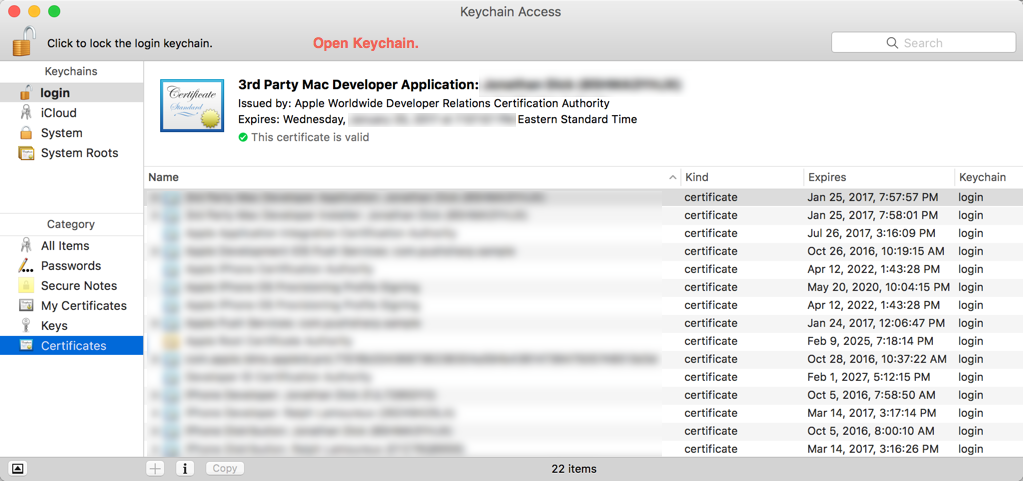The image size is (1023, 481).
Task: Sort by the Keychain column header
Action: pos(988,178)
